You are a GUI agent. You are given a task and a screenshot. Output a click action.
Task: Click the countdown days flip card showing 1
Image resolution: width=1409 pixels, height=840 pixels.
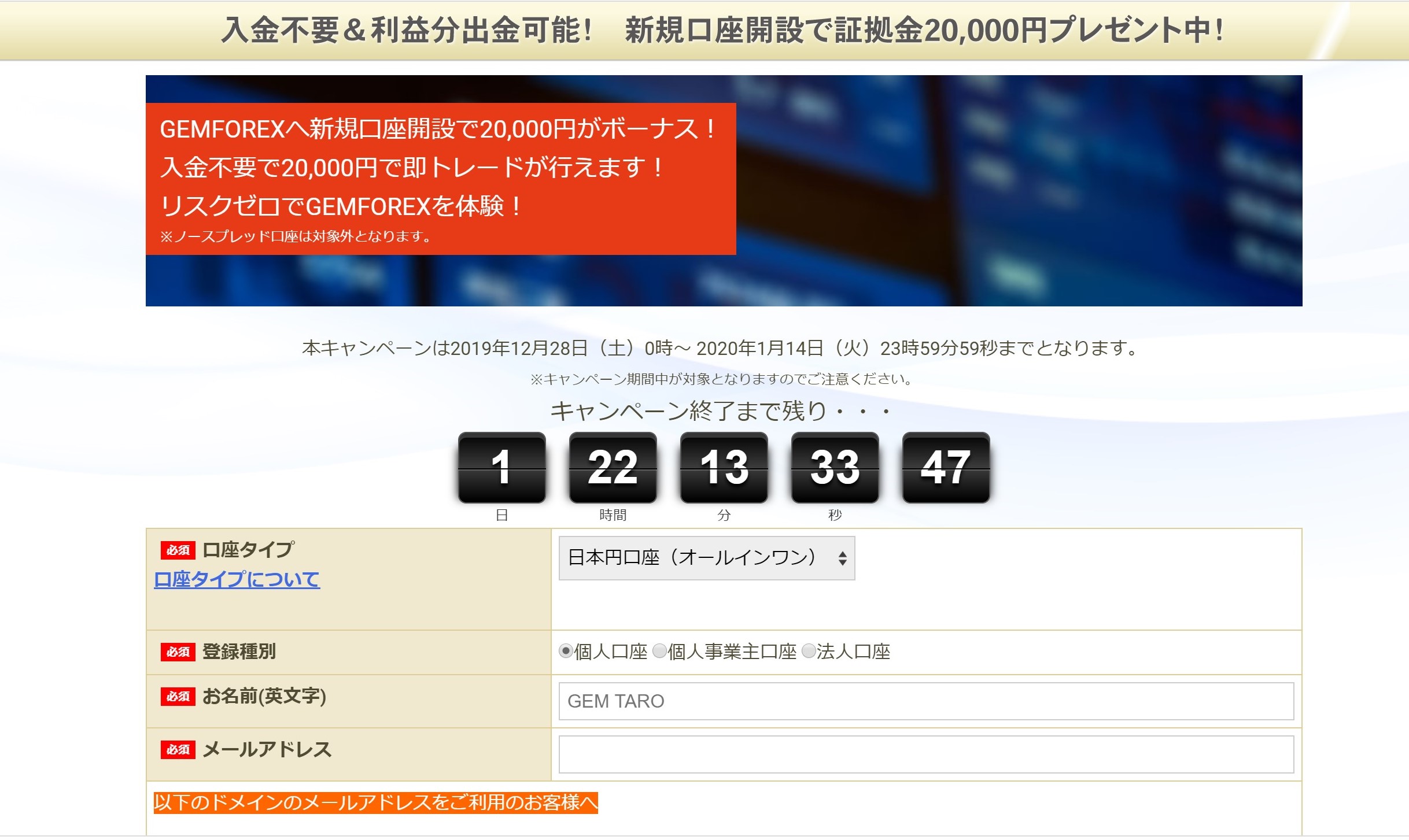pyautogui.click(x=501, y=467)
